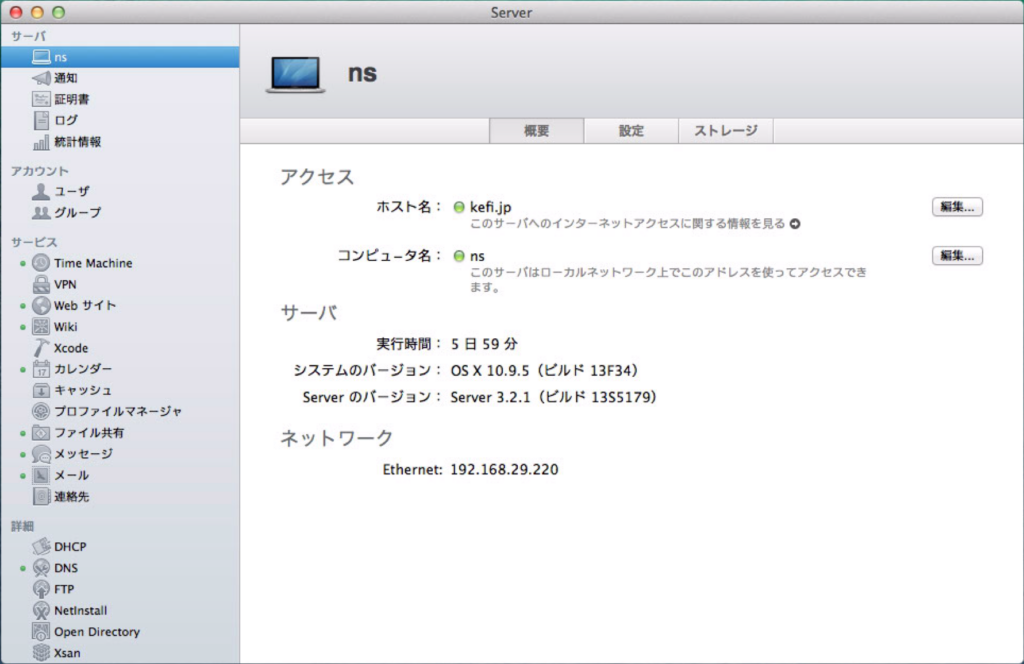Screen dimensions: 1024x664
Task: Switch to the ストレージ tab
Action: 726,131
